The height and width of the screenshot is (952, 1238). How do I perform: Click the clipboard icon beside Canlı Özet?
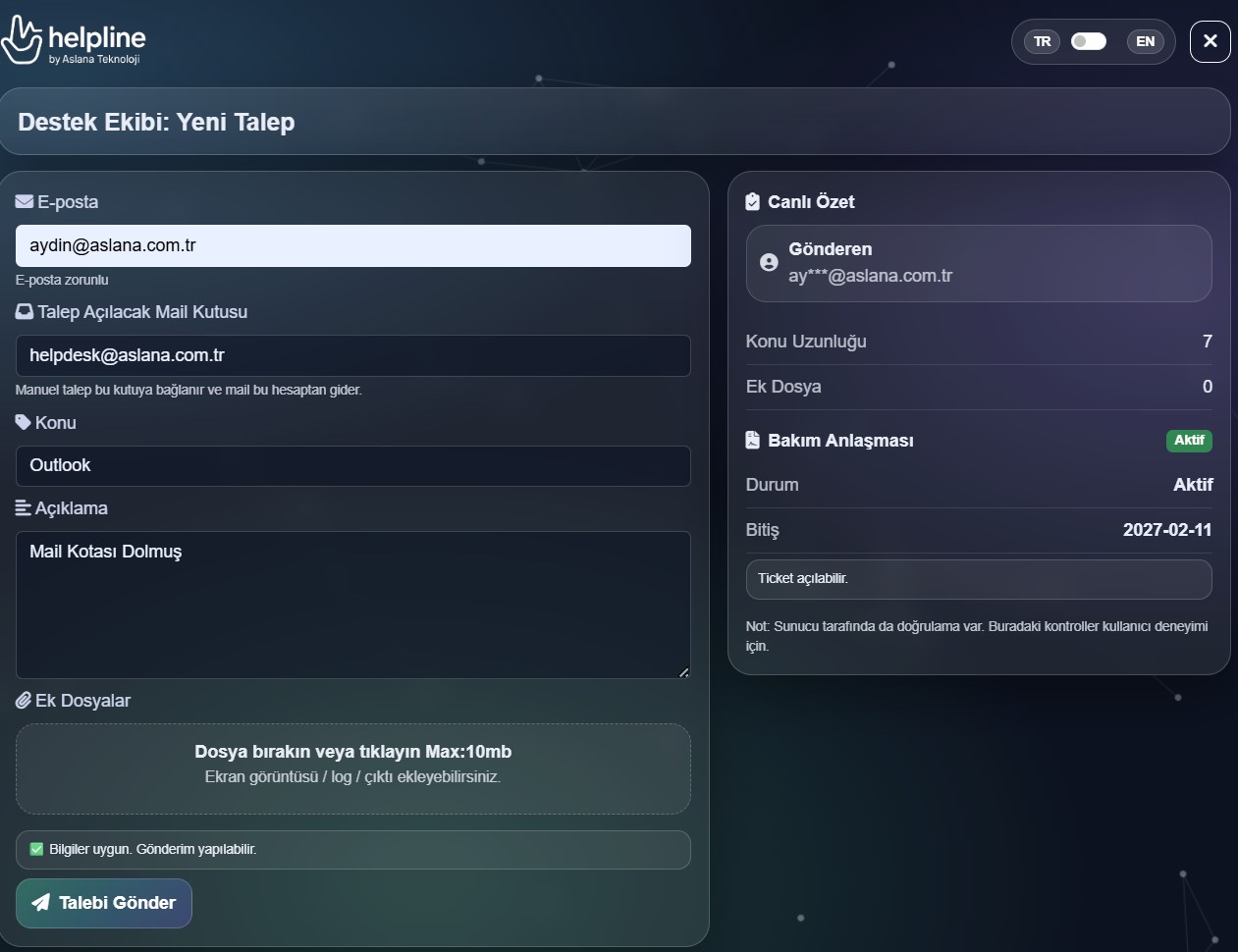[x=752, y=201]
